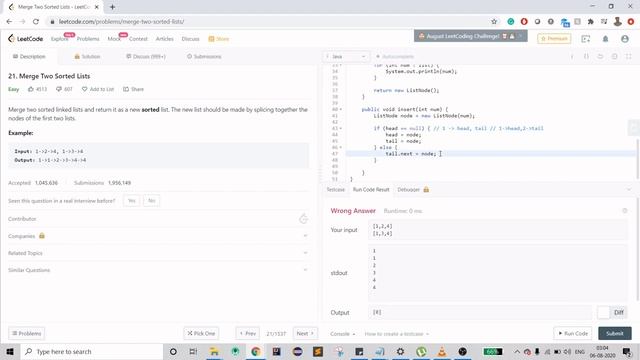
Task: Open the Console dropdown
Action: click(x=342, y=333)
